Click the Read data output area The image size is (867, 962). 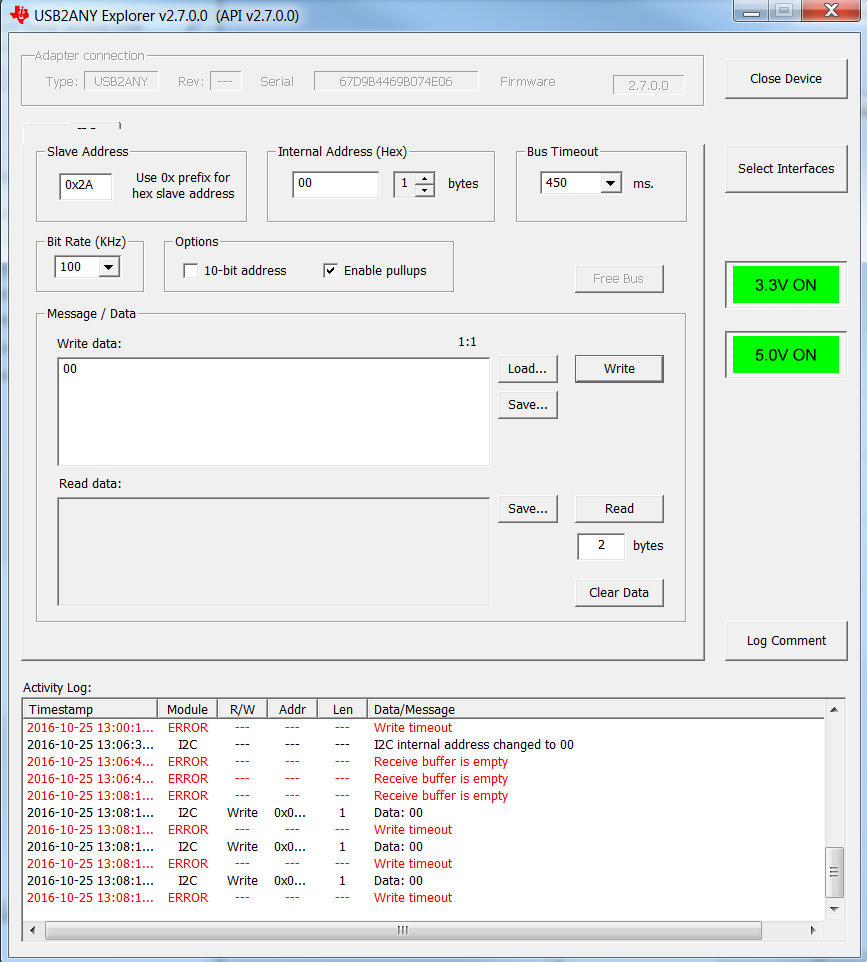[x=274, y=552]
